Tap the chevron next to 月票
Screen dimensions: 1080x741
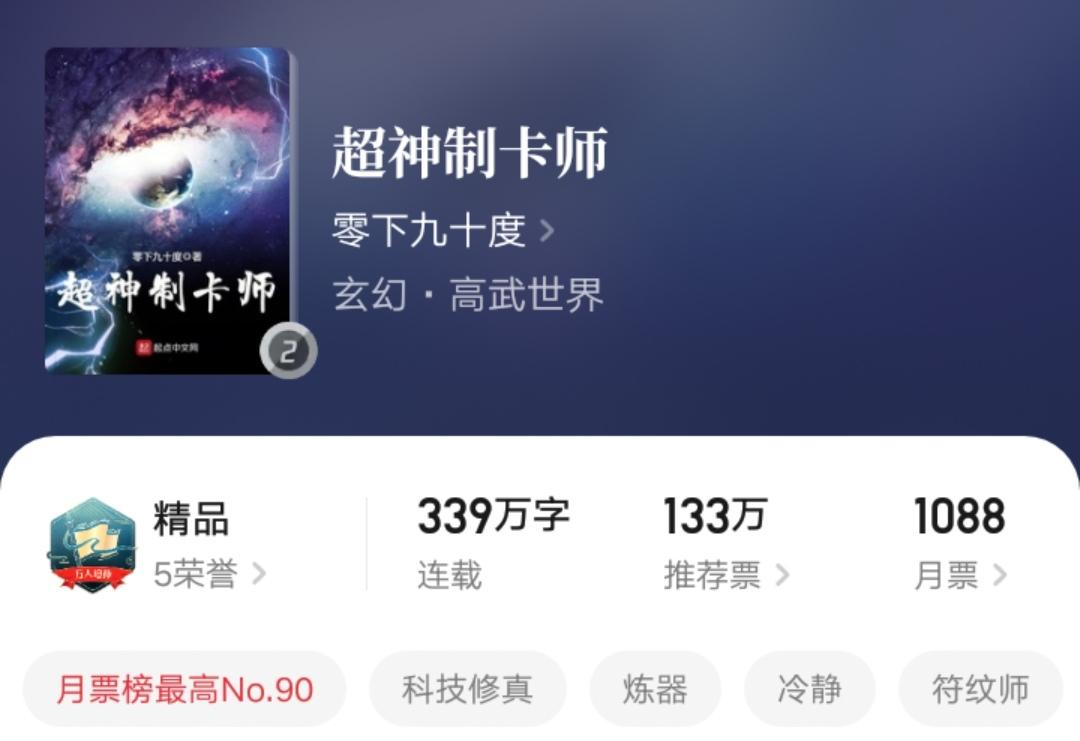[x=999, y=575]
